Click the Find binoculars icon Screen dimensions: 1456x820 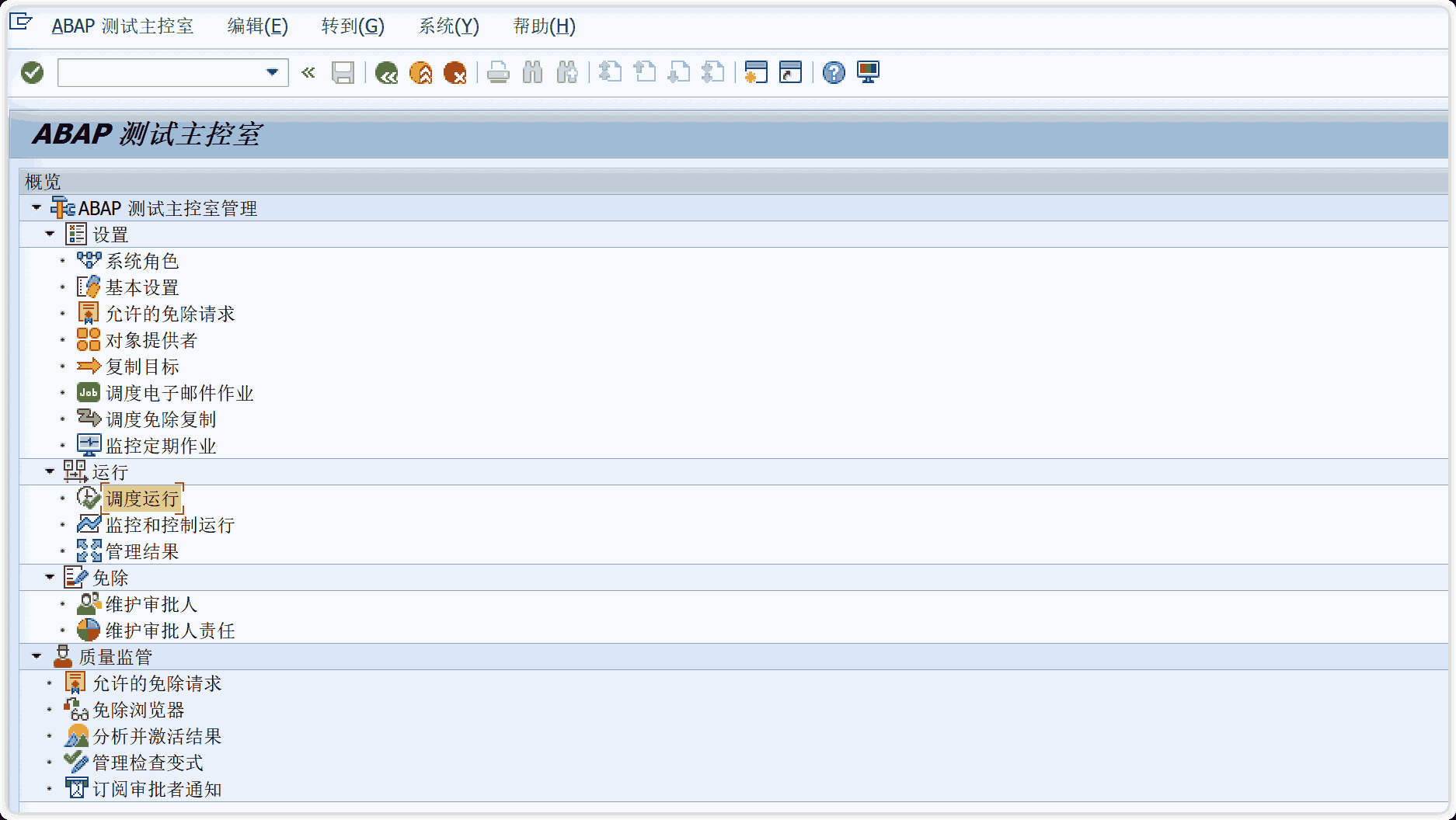click(x=532, y=73)
